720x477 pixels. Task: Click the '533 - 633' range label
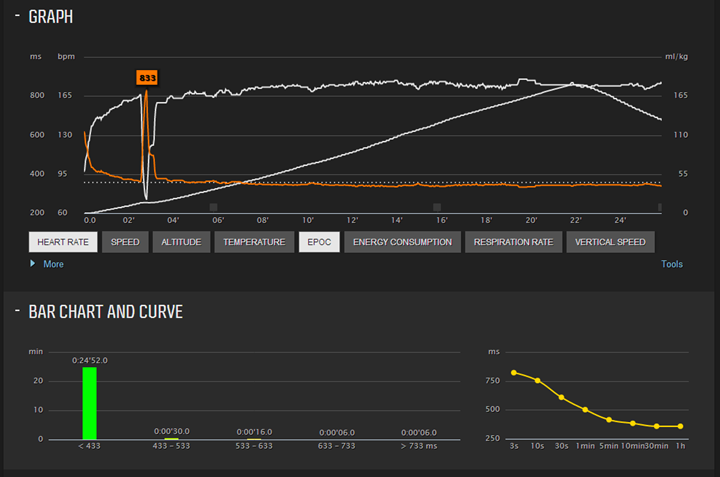coord(254,446)
